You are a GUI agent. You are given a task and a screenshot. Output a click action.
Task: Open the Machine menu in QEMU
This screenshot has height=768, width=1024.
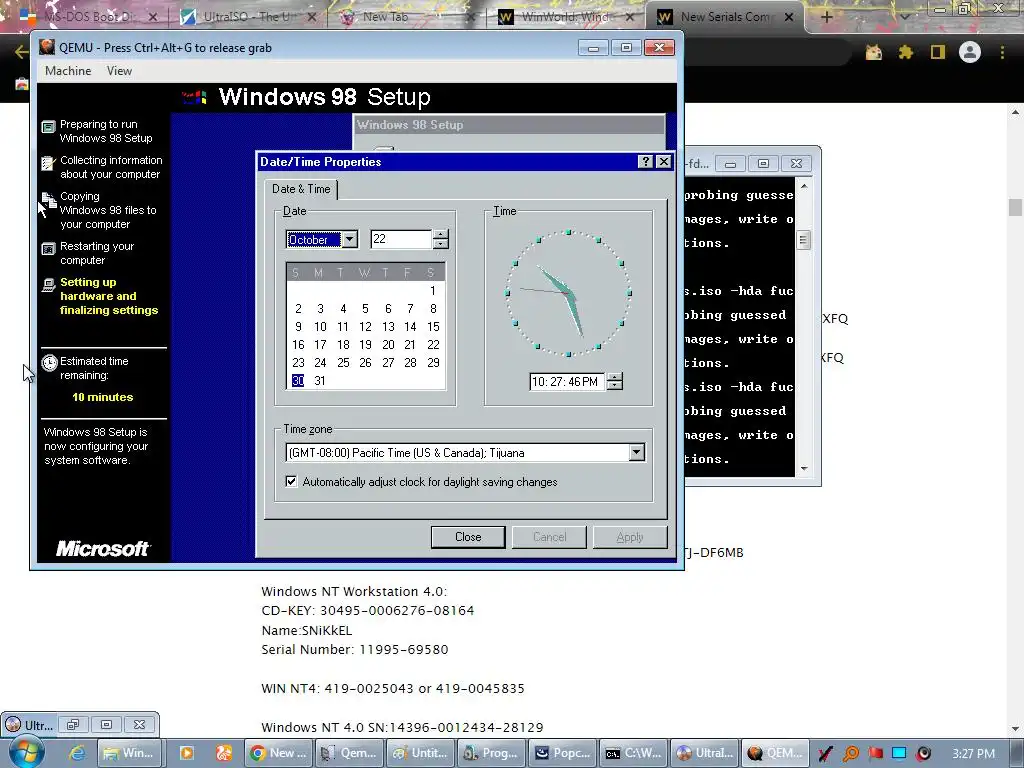[68, 71]
